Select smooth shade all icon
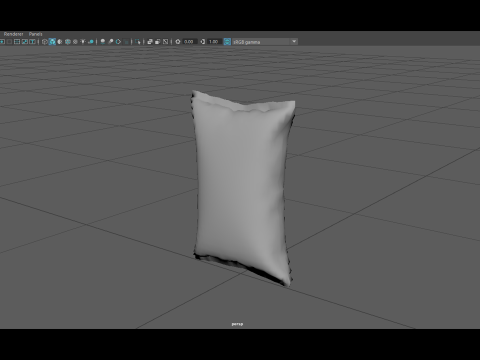Viewport: 480px width, 360px height. coord(52,42)
